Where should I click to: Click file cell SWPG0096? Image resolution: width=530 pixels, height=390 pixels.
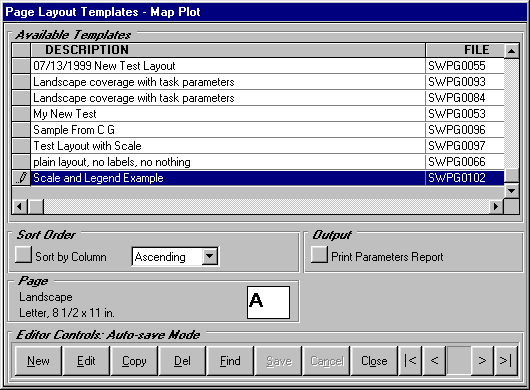click(x=465, y=130)
